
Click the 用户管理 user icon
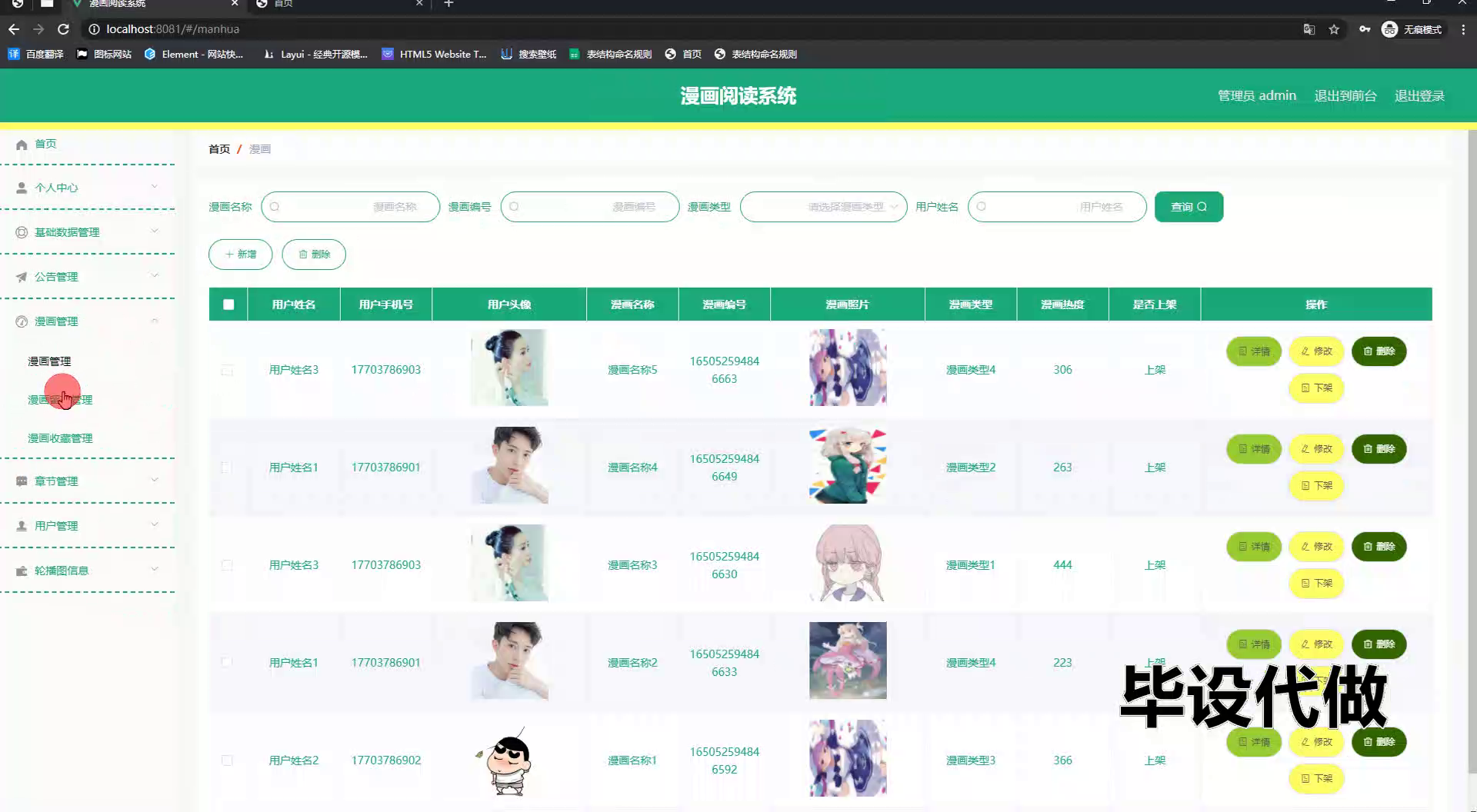click(x=22, y=526)
